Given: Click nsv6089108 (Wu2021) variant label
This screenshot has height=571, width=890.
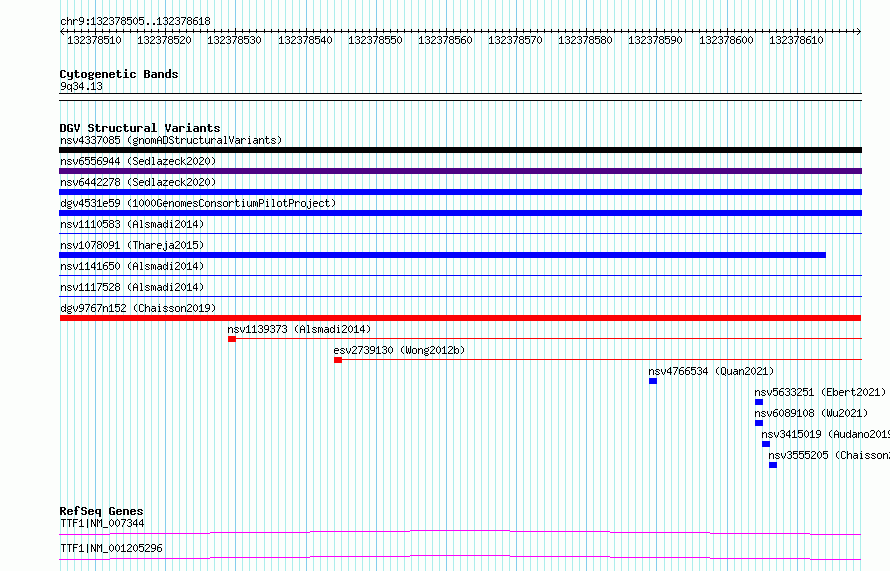Looking at the screenshot, I should point(811,413).
